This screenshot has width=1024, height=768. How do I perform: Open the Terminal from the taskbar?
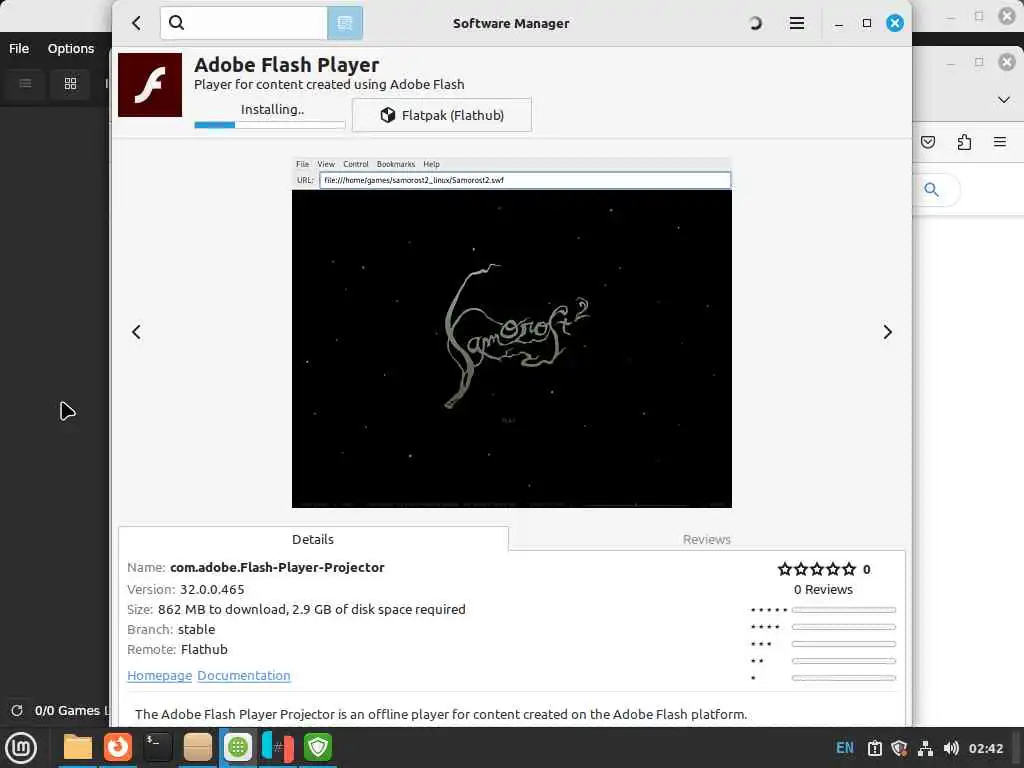coord(157,747)
